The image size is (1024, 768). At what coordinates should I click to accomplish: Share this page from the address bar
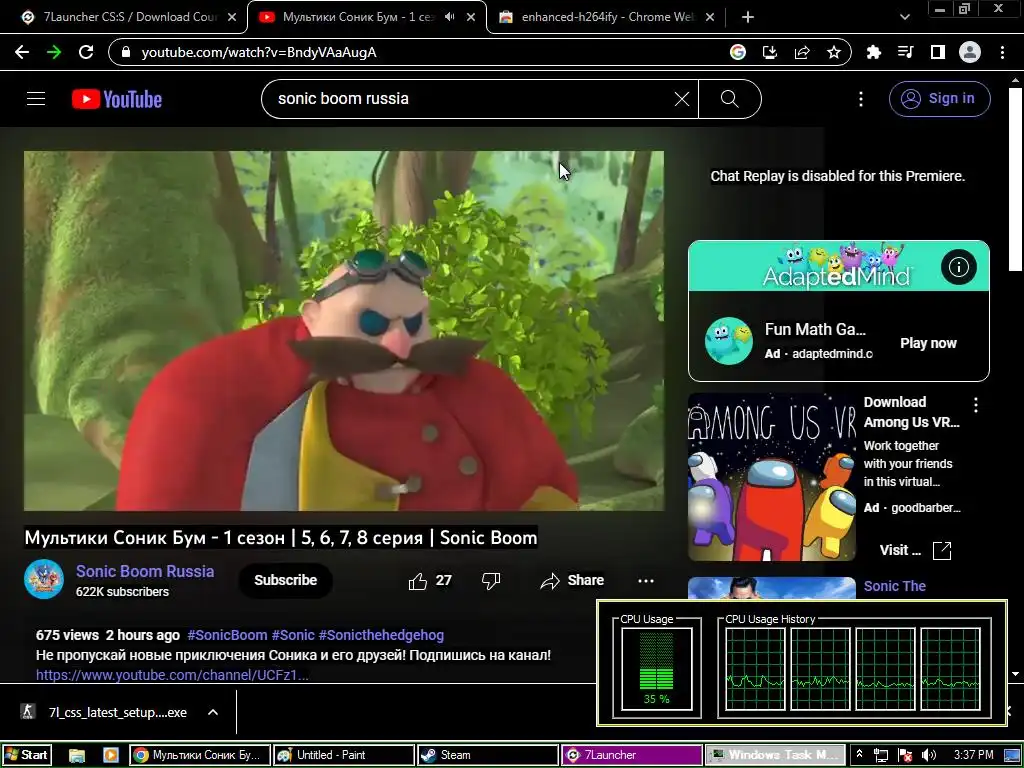(802, 52)
